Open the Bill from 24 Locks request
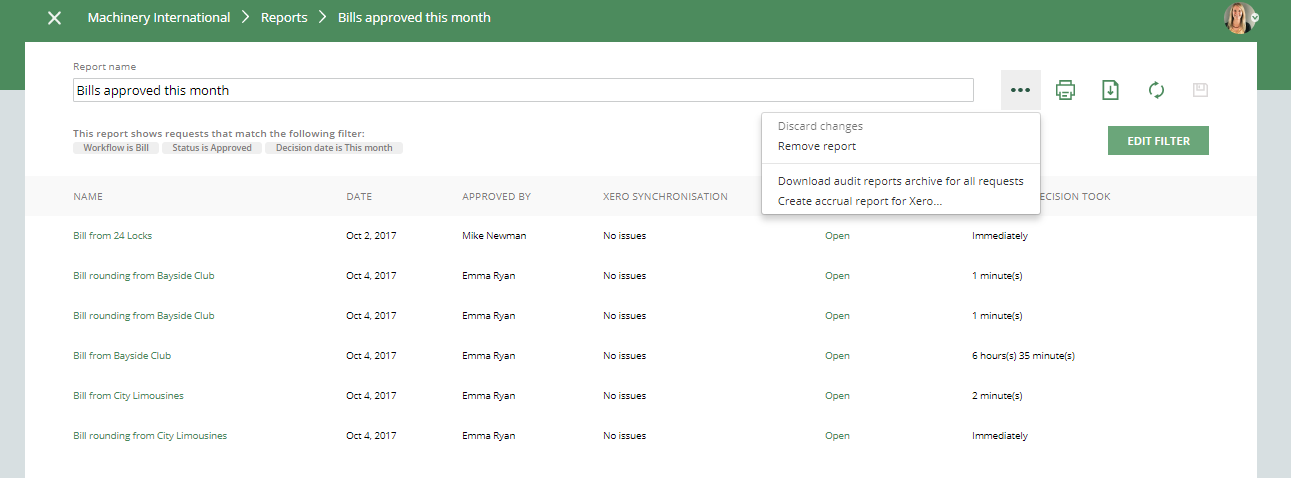1291x478 pixels. [x=113, y=236]
